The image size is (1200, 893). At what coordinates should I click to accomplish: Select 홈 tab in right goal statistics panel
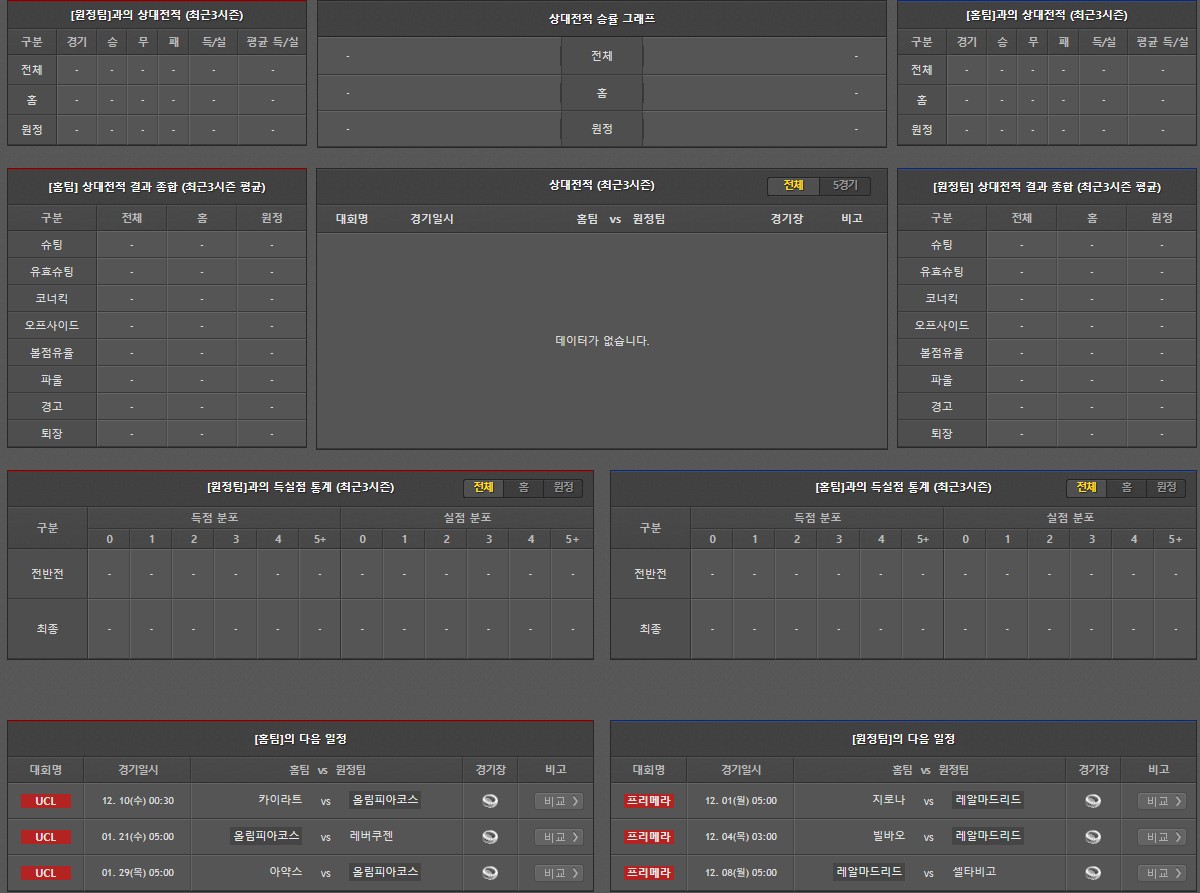pyautogui.click(x=1126, y=487)
